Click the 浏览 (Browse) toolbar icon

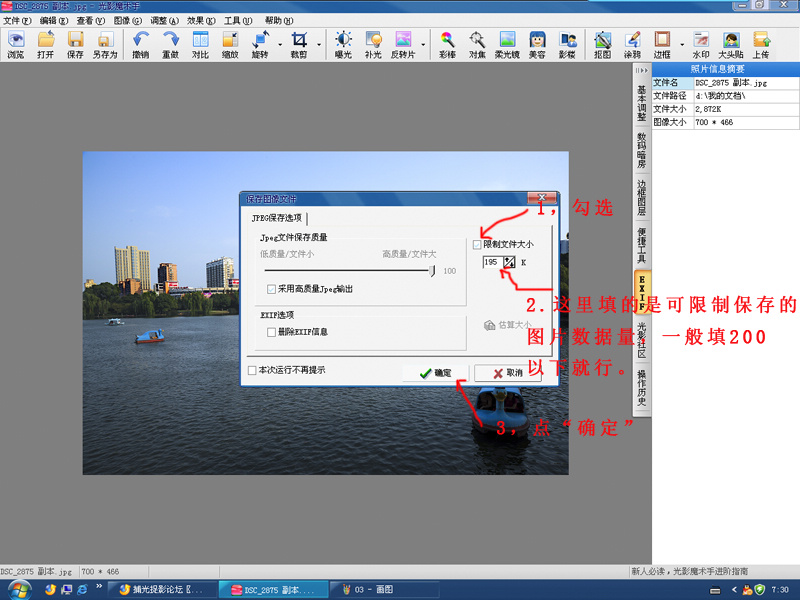pos(16,44)
